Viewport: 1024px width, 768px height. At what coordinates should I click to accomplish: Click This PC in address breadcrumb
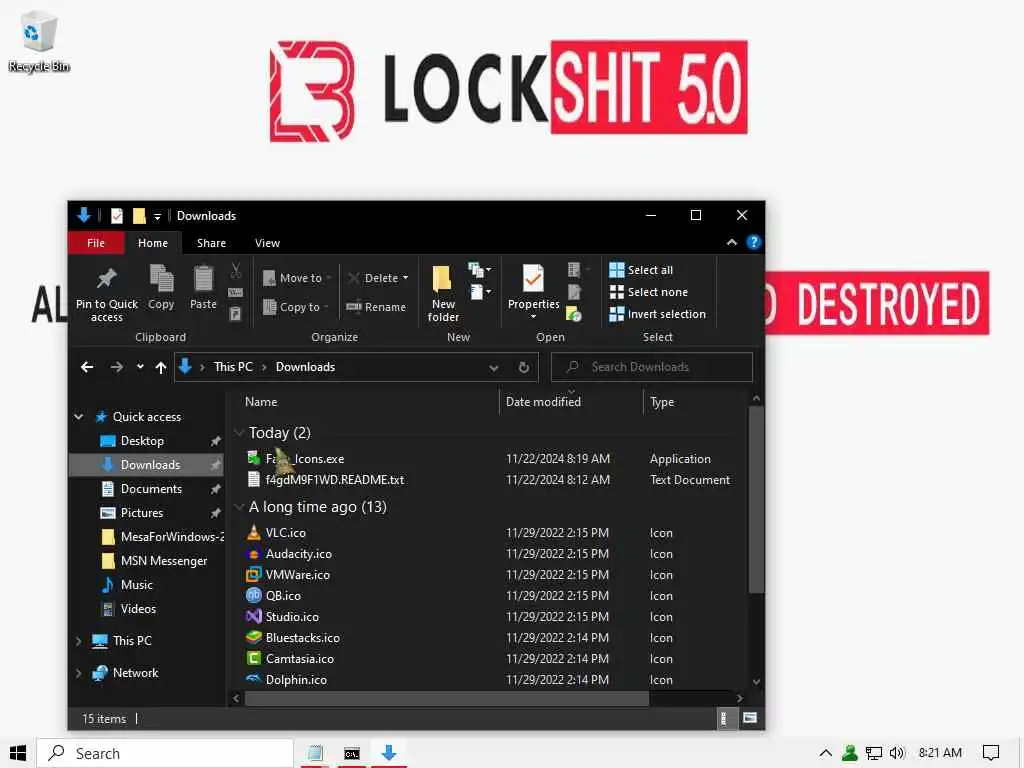tap(233, 367)
